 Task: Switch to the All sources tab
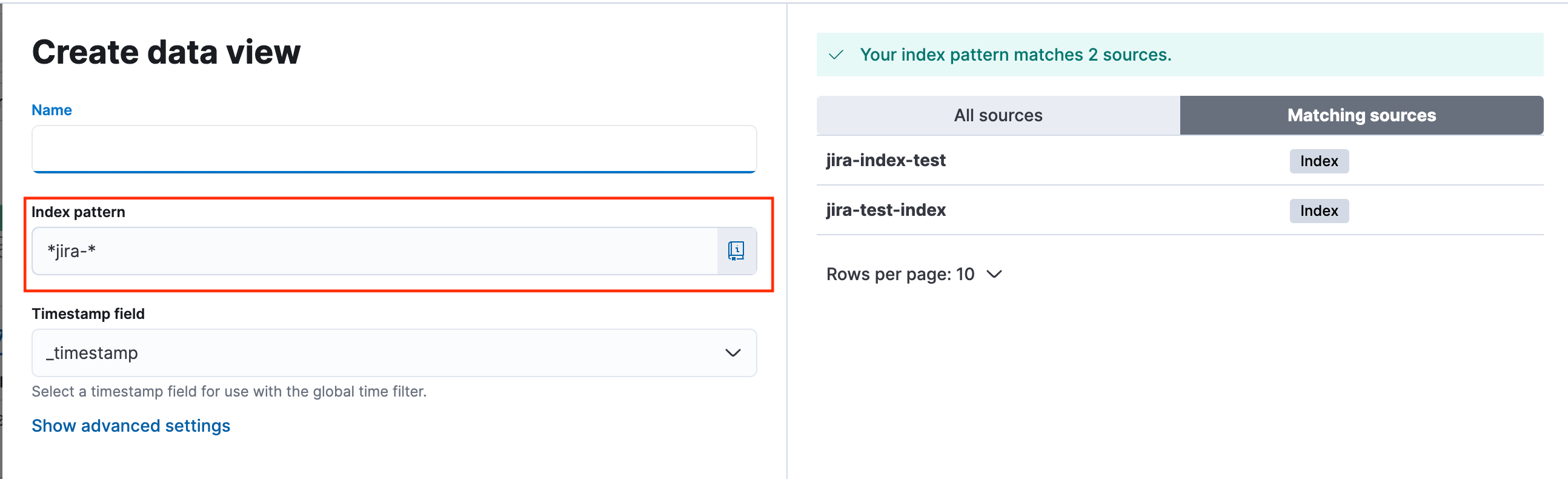click(998, 115)
